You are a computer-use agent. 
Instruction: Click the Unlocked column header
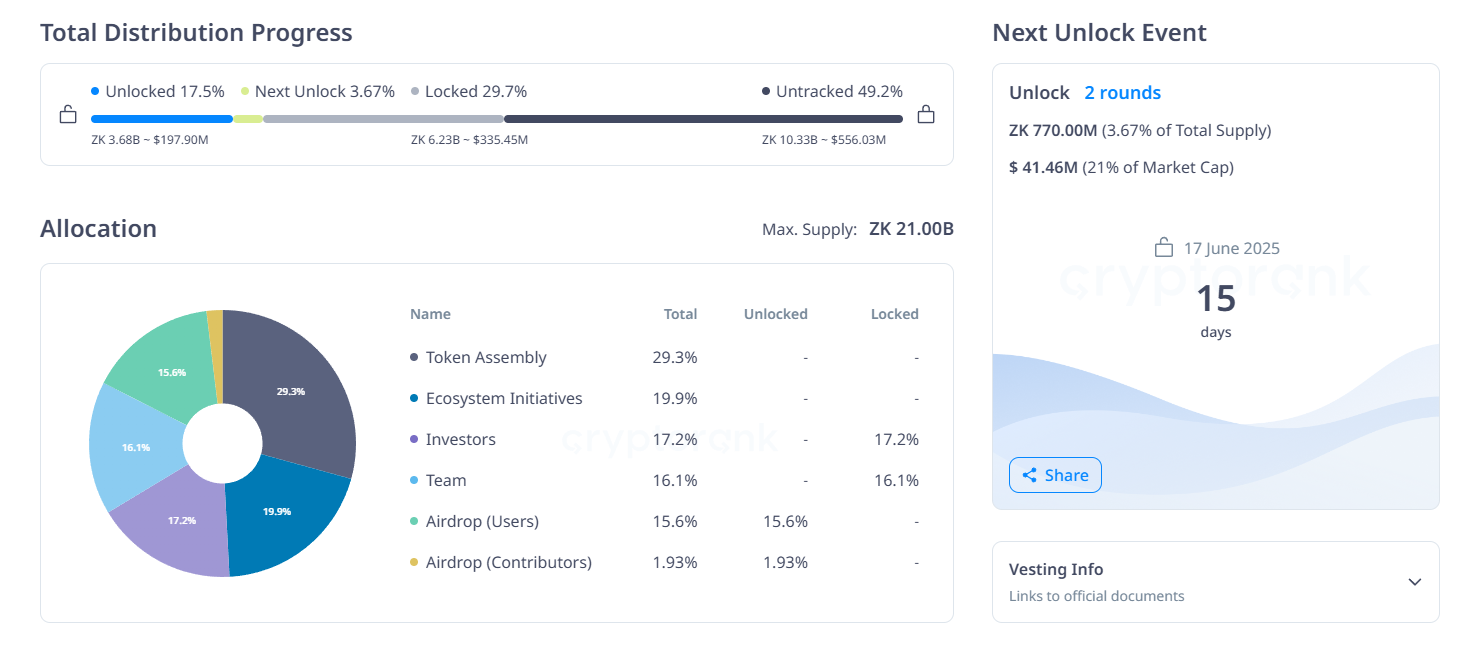click(x=775, y=314)
